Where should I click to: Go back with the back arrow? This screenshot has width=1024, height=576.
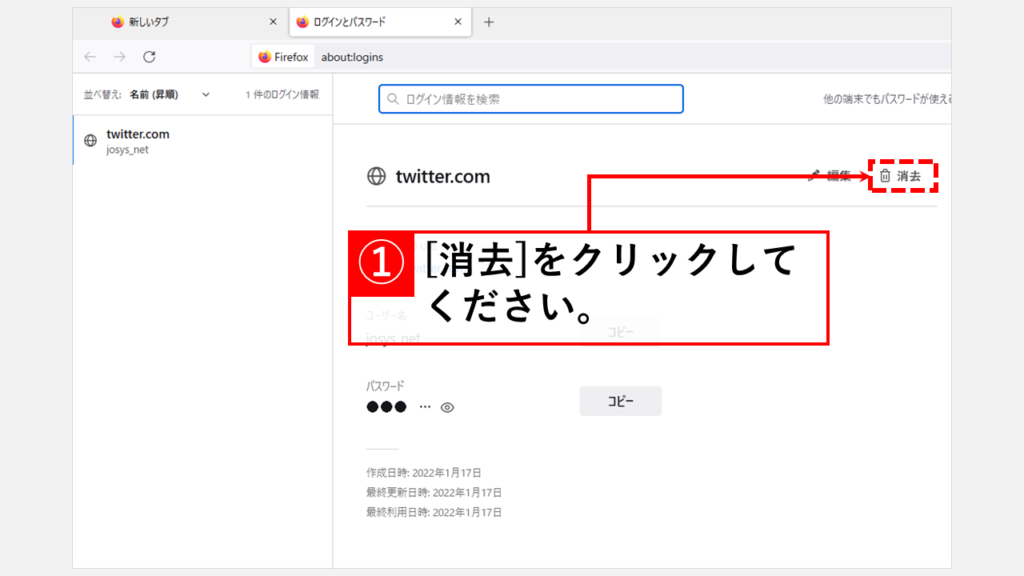tap(90, 57)
